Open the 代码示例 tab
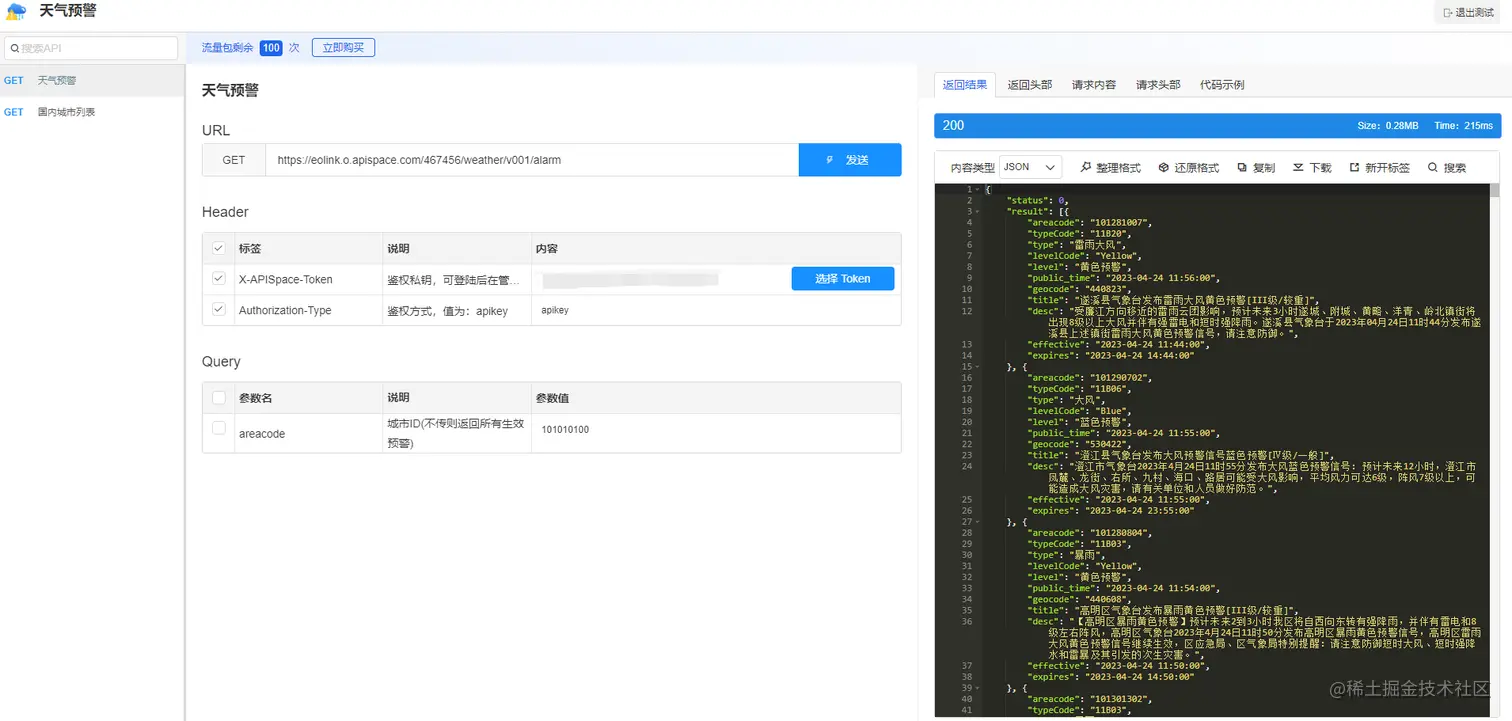Screen dimensions: 1512x721 click(1222, 85)
